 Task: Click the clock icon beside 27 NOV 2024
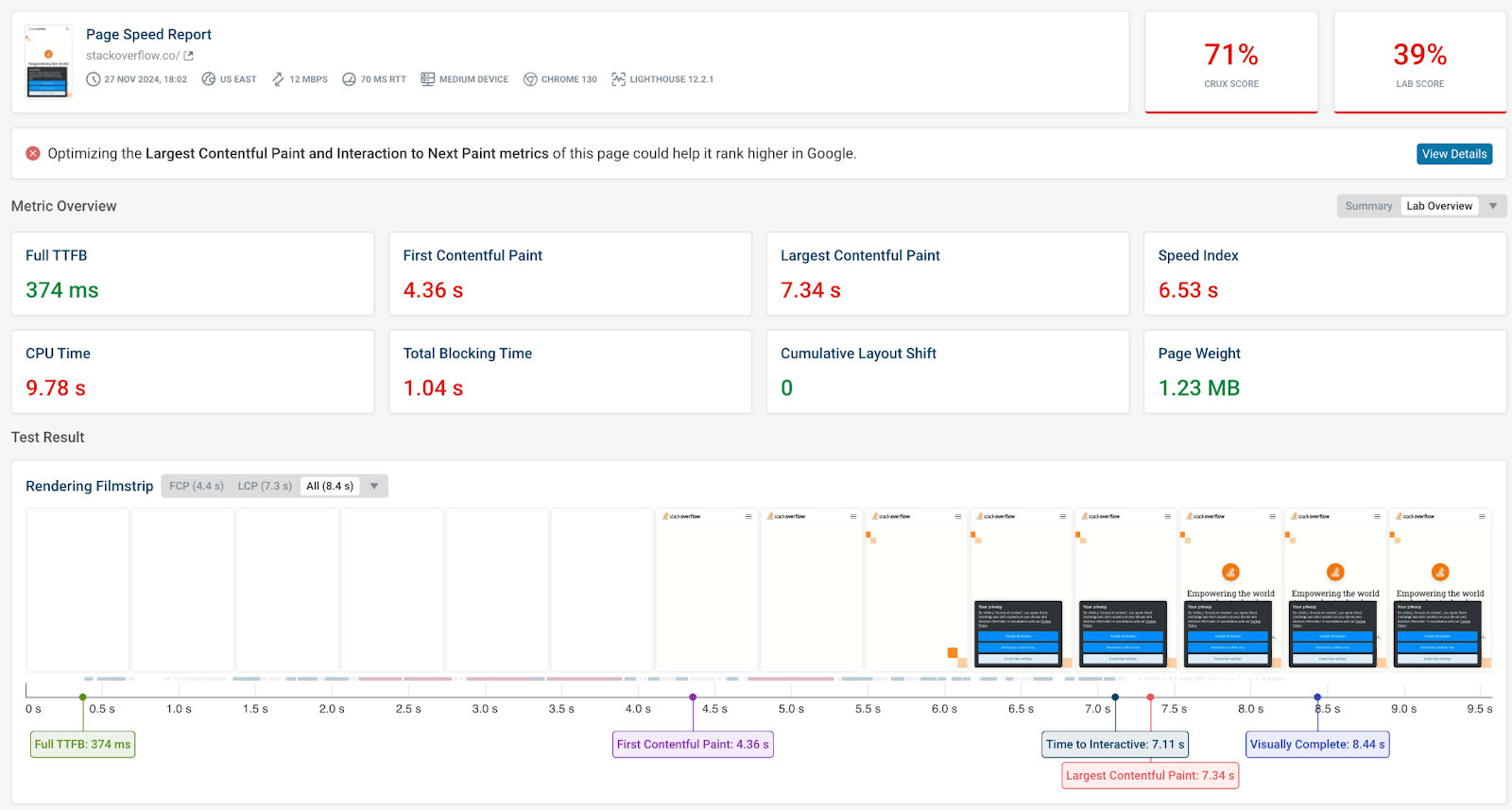[x=94, y=79]
